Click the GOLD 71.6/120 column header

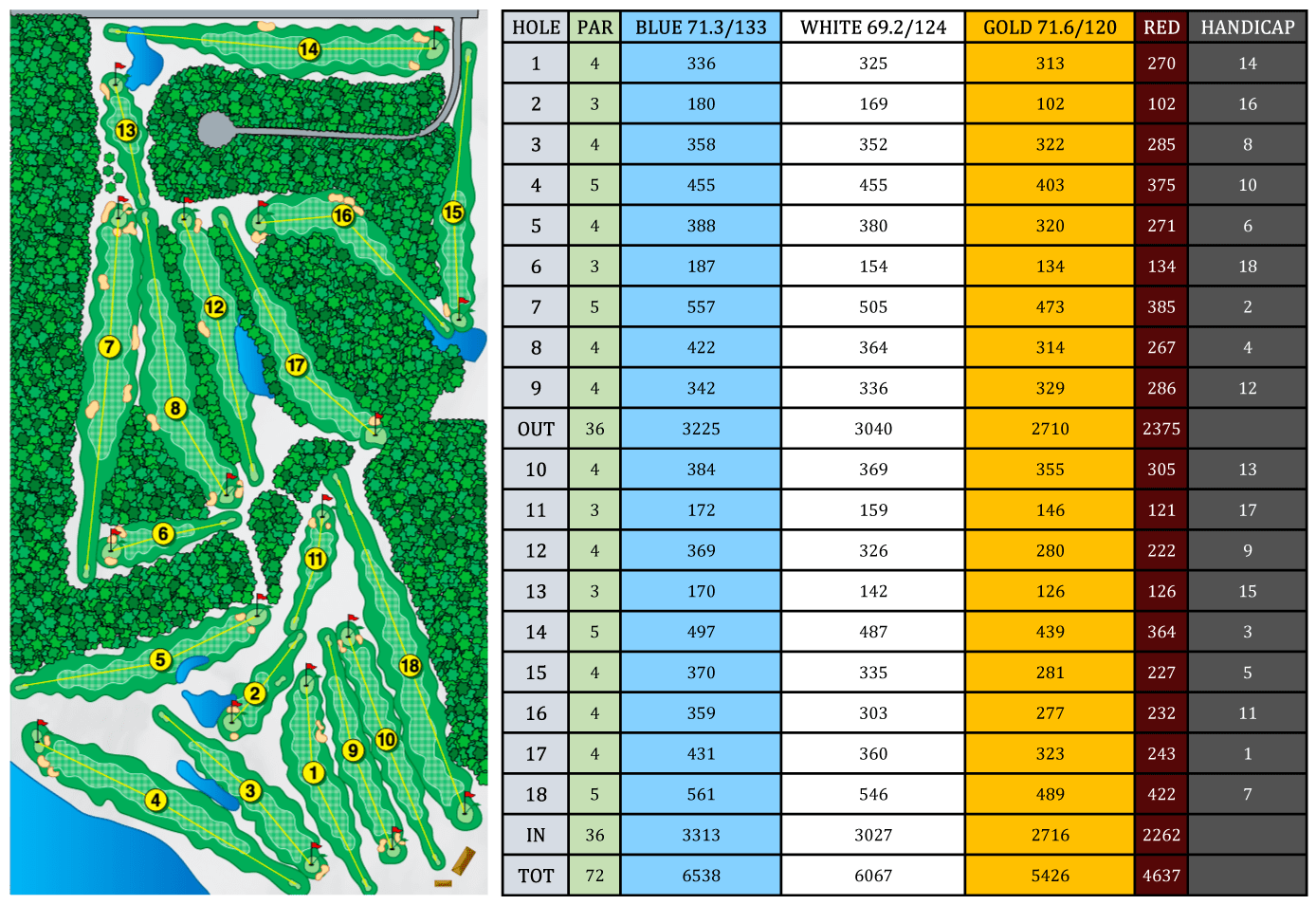pyautogui.click(x=1051, y=28)
